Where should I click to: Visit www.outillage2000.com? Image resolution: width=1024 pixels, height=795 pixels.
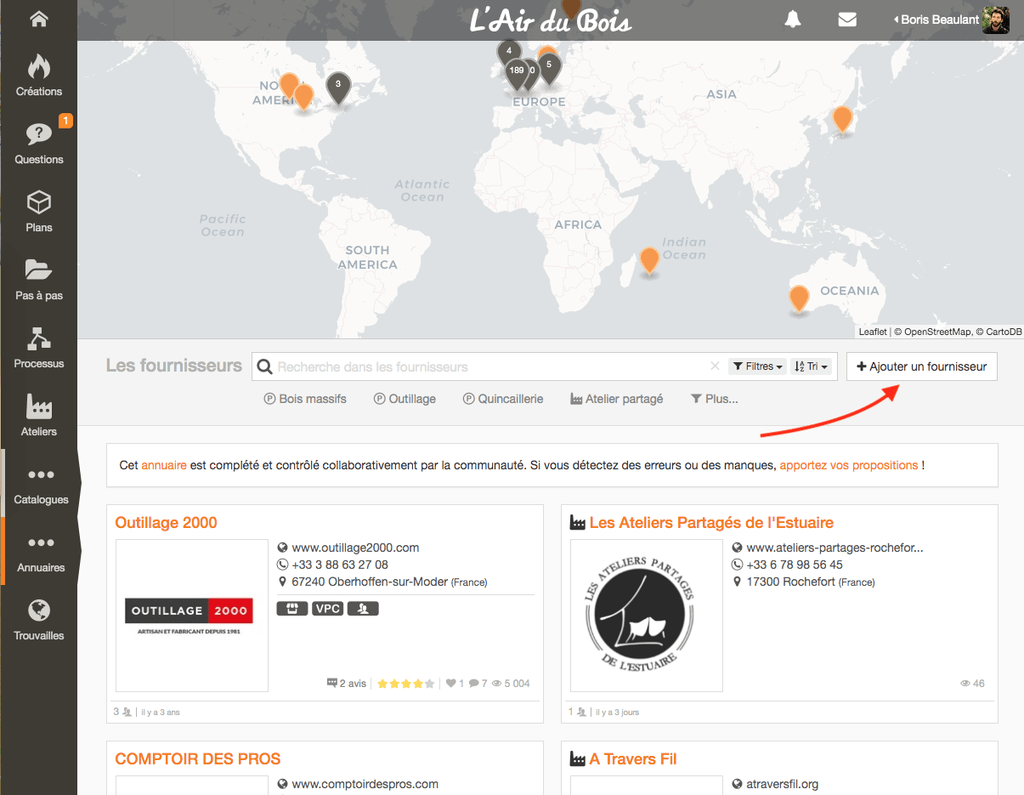click(355, 547)
